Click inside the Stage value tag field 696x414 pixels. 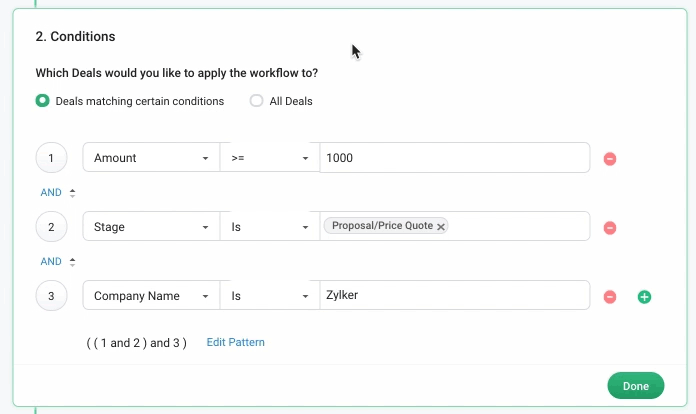click(x=518, y=227)
